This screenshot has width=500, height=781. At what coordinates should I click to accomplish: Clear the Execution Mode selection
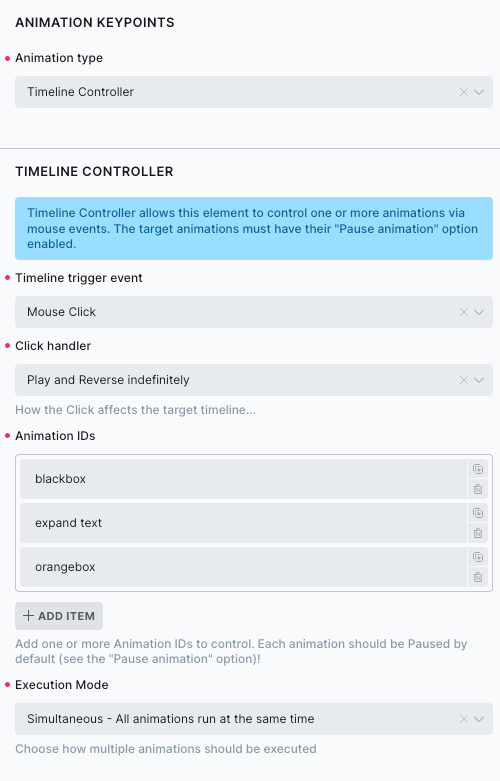[x=464, y=719]
